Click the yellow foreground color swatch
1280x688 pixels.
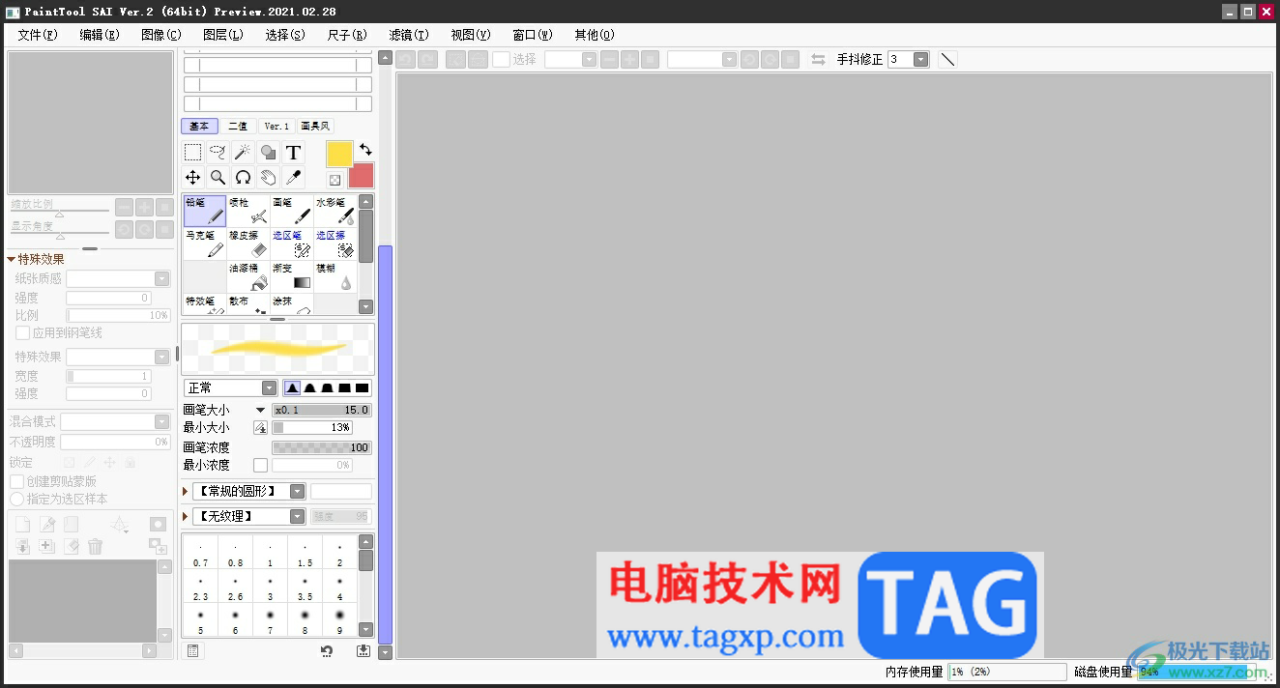point(339,154)
